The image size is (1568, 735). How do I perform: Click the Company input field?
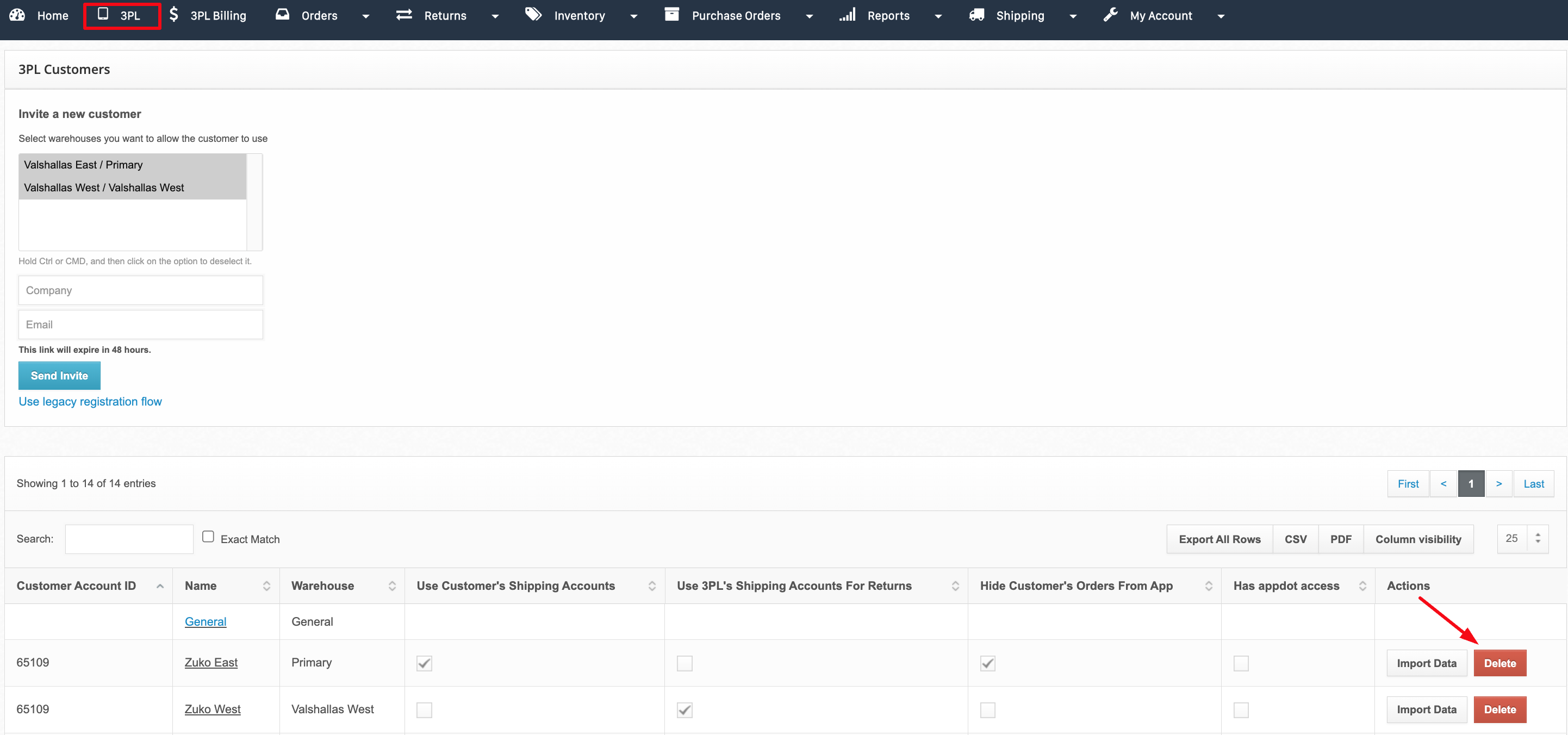pyautogui.click(x=141, y=290)
